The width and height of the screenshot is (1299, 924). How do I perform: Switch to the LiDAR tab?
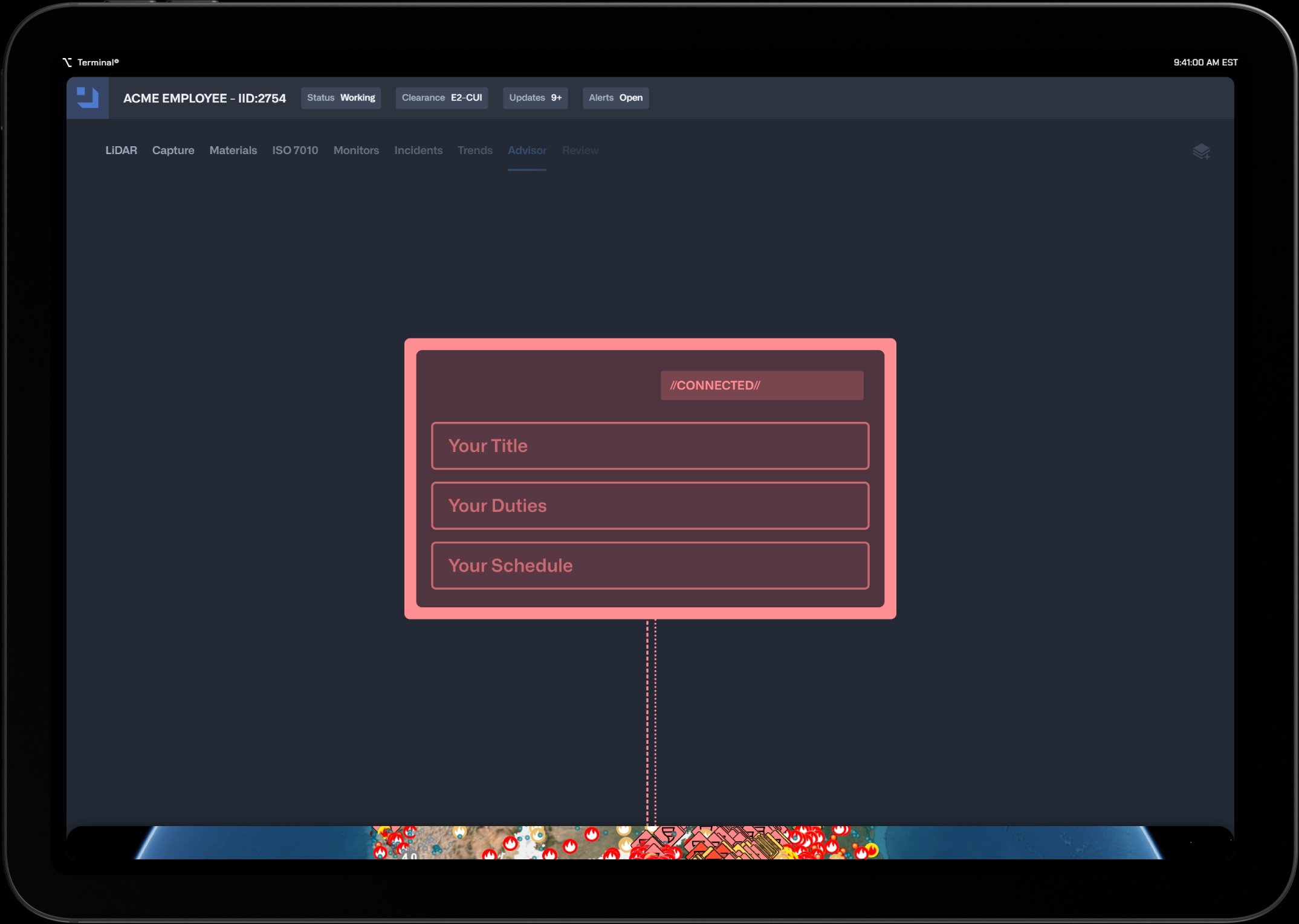(121, 150)
